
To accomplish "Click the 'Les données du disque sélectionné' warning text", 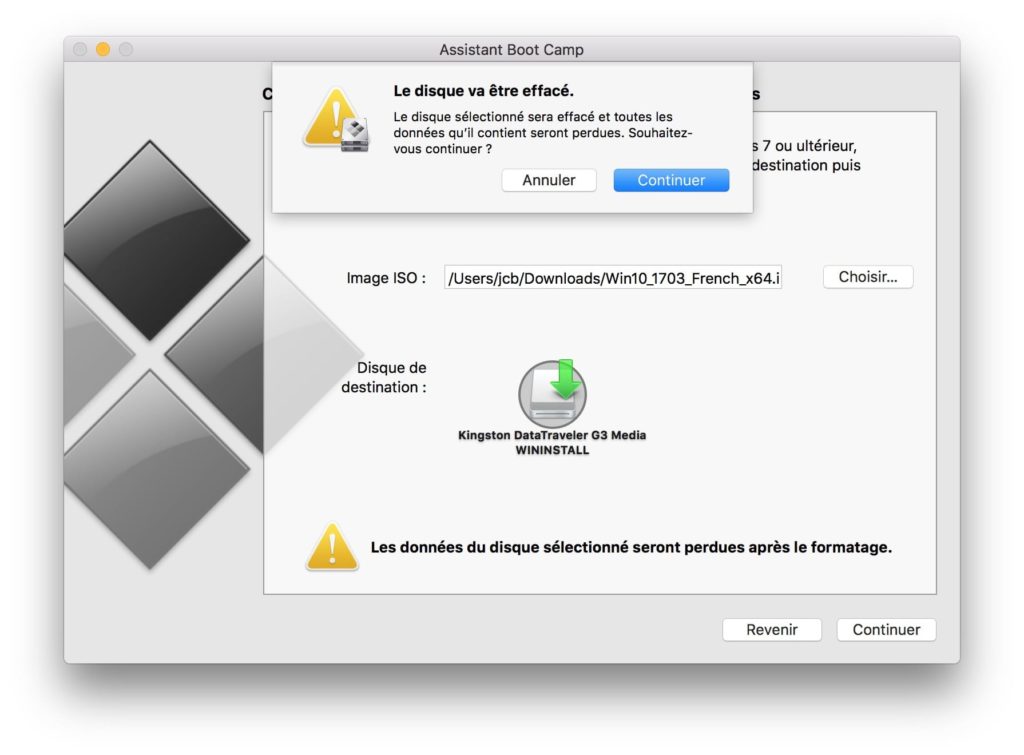I will pyautogui.click(x=631, y=547).
